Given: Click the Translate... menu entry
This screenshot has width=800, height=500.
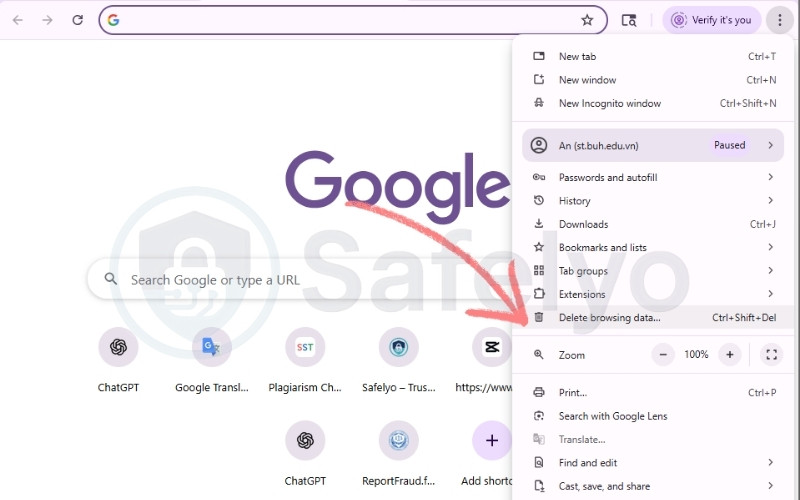Looking at the screenshot, I should pos(653,439).
